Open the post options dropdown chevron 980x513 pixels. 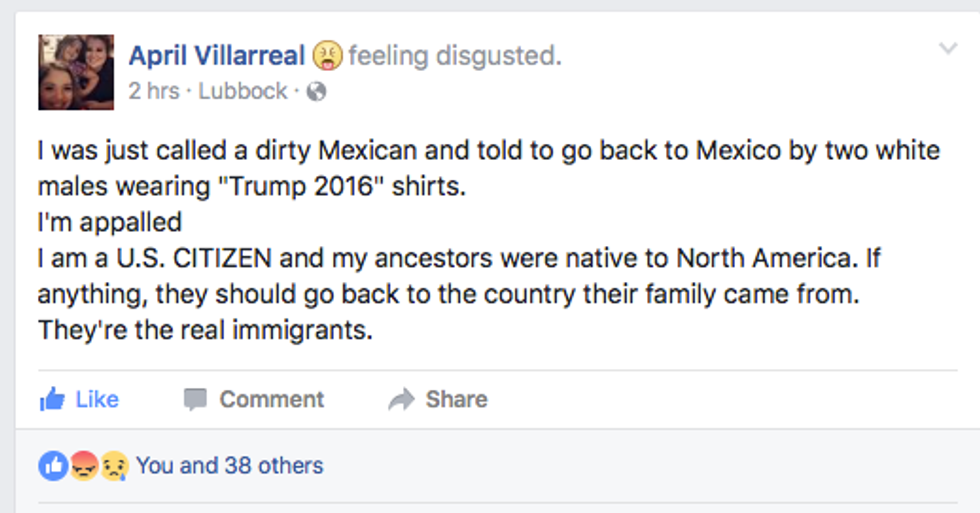click(x=948, y=49)
